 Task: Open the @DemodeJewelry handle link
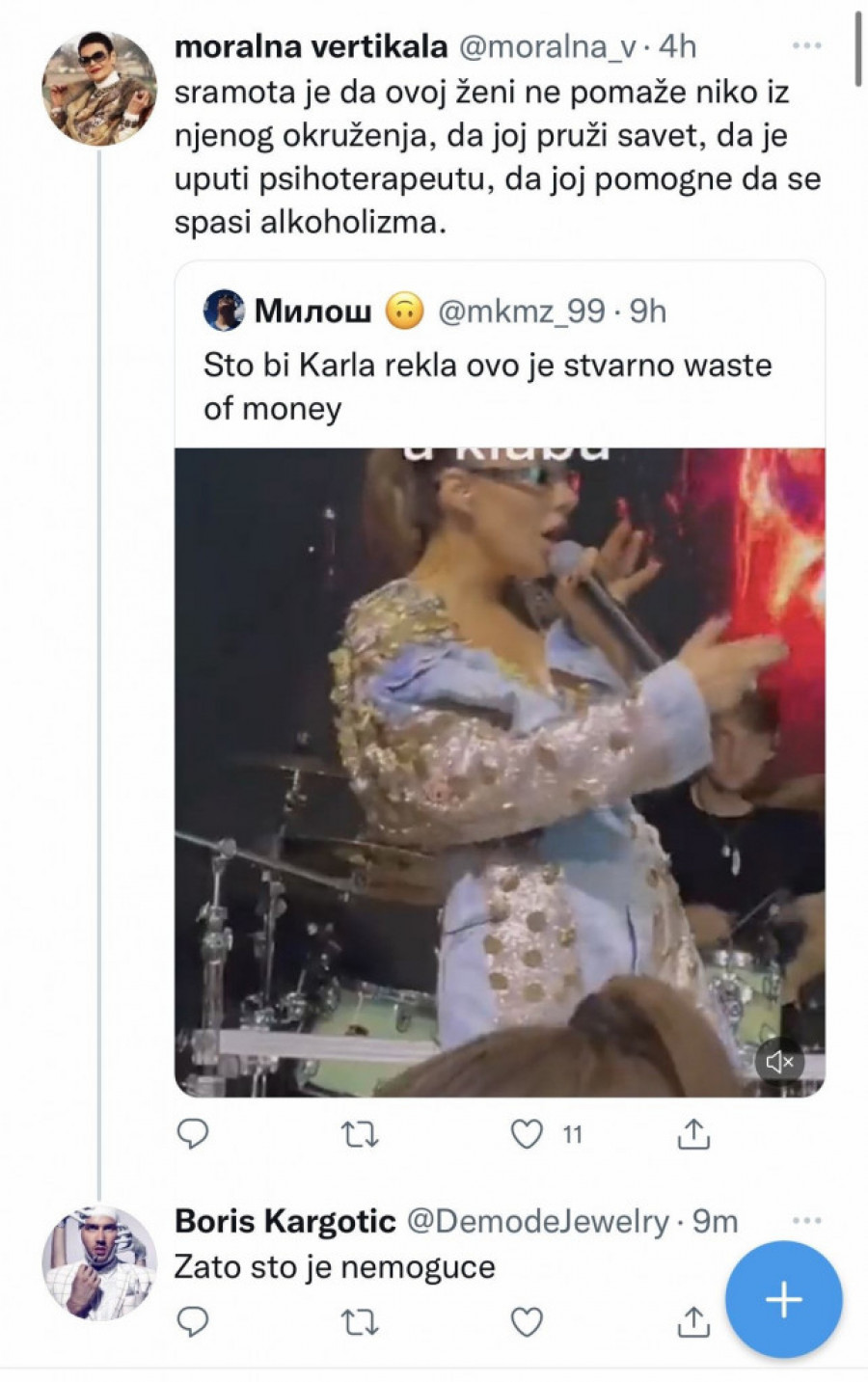pos(537,1221)
